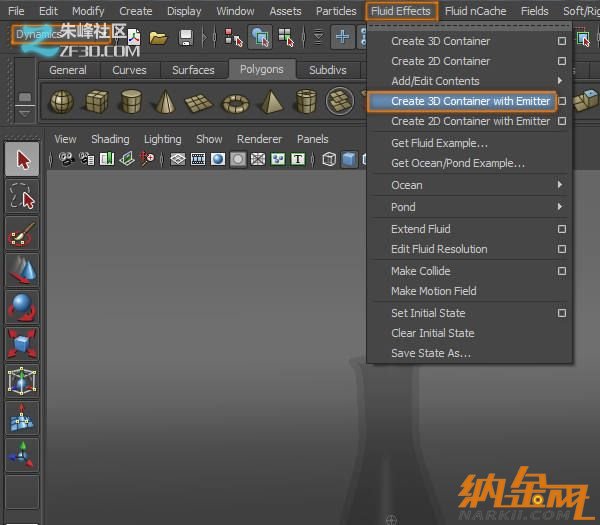600x525 pixels.
Task: Expand the Ocean submenu
Action: [470, 185]
